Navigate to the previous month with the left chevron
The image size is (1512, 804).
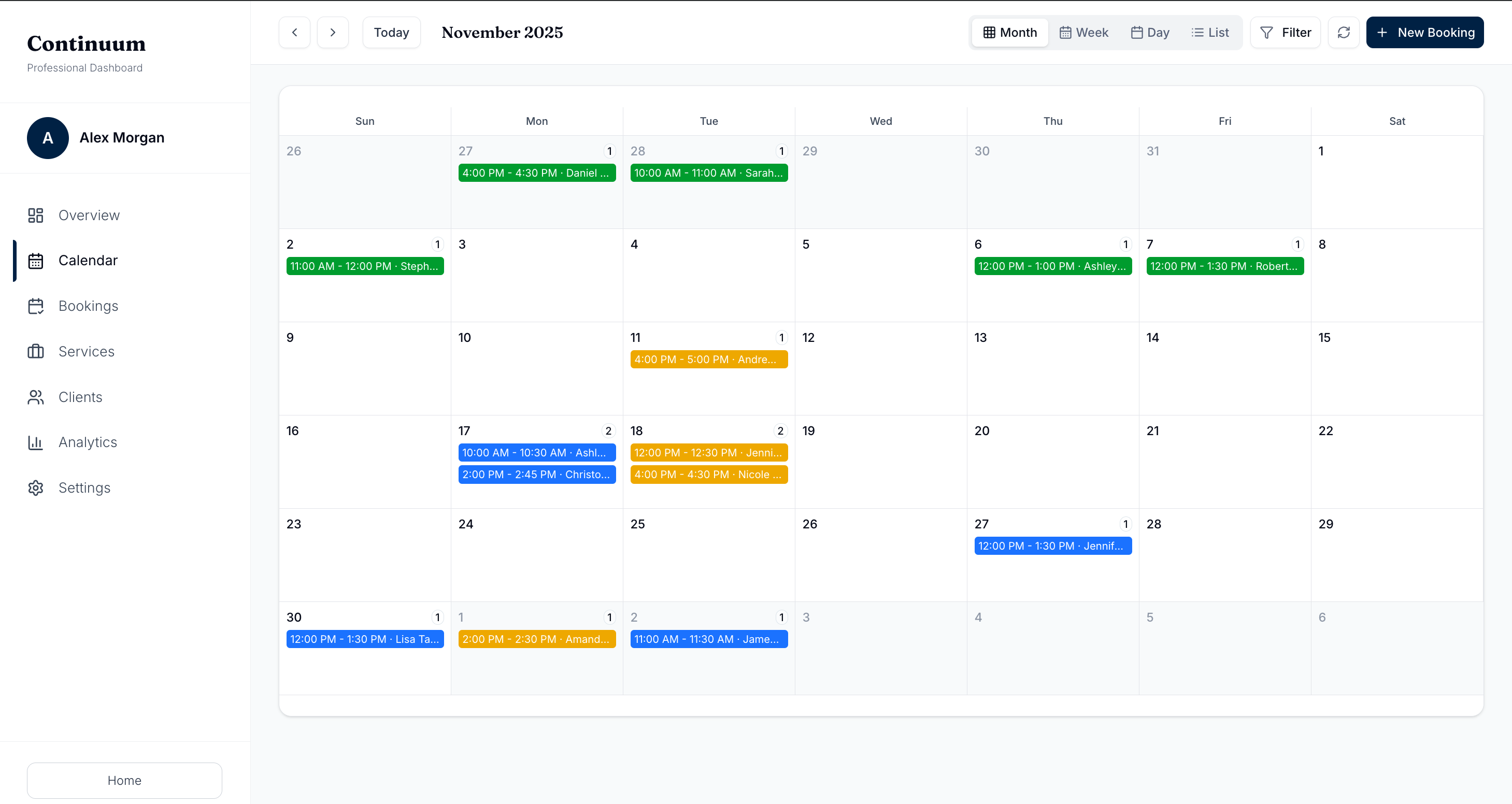(x=294, y=32)
